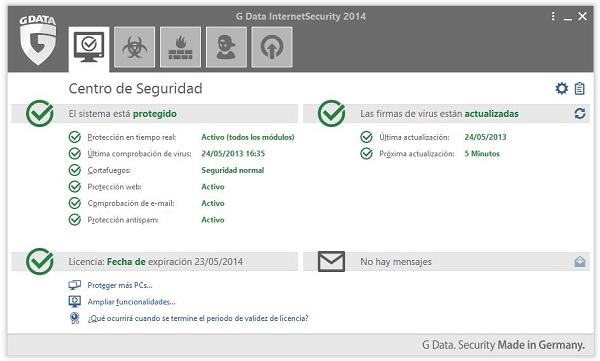Select the Comprobación de e-mail label

click(131, 203)
